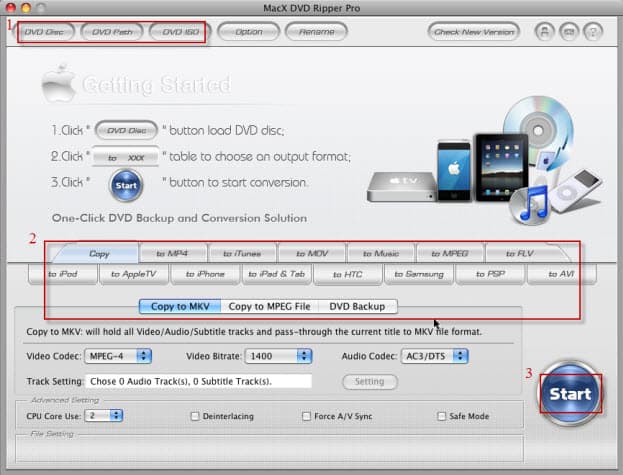This screenshot has width=623, height=475.
Task: Choose the to iPod tab
Action: coord(63,274)
